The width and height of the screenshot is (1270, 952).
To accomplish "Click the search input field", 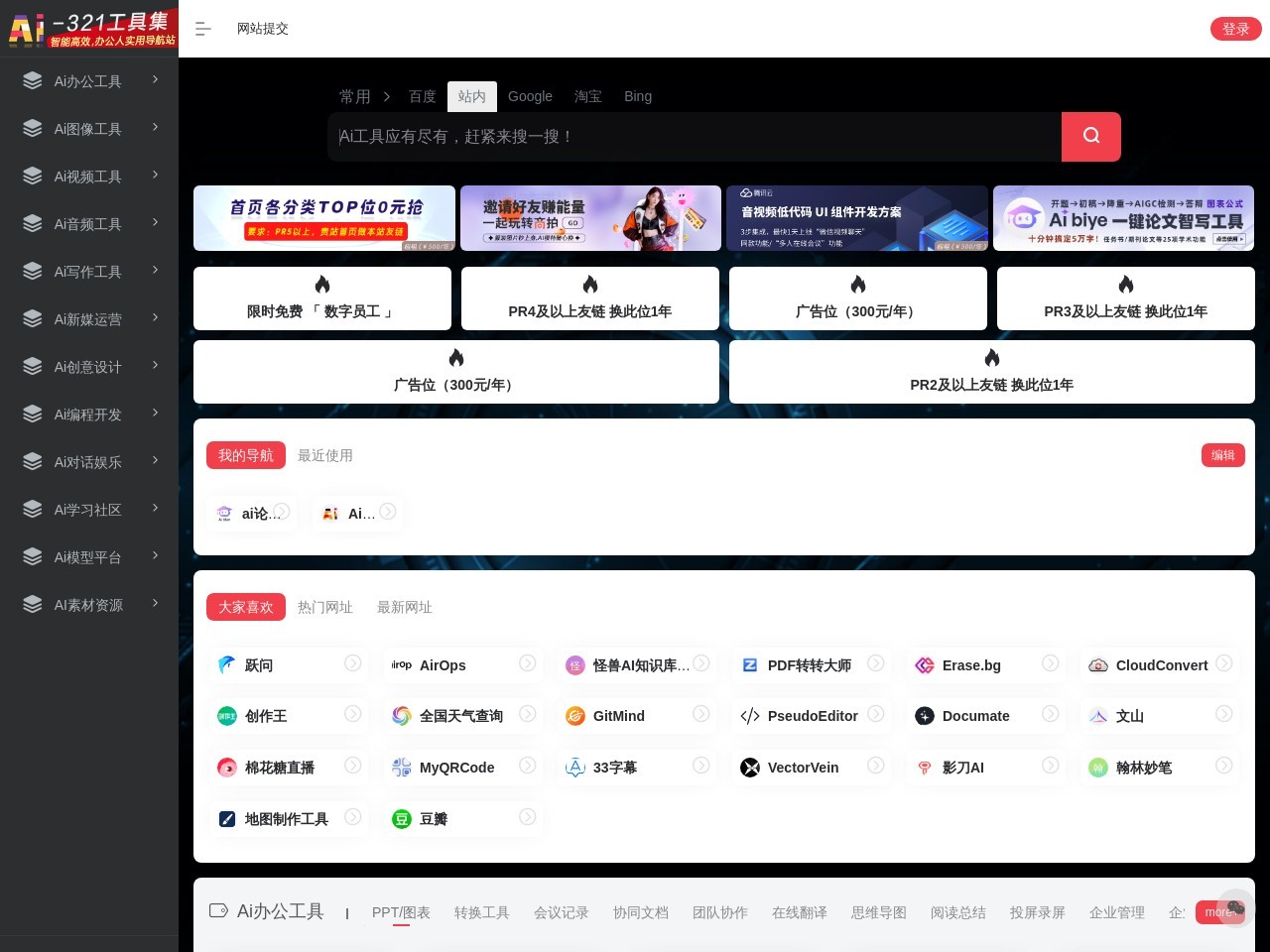I will (695, 137).
